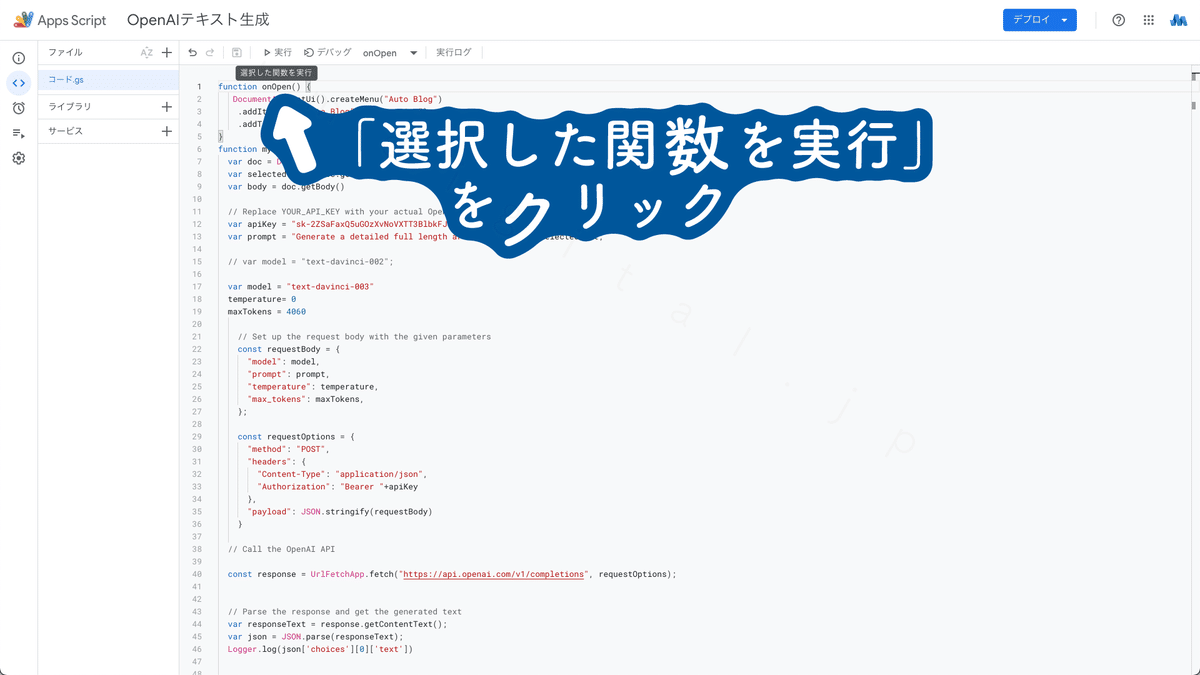Start debugging with デバッグ button
This screenshot has height=675, width=1200.
pos(328,53)
